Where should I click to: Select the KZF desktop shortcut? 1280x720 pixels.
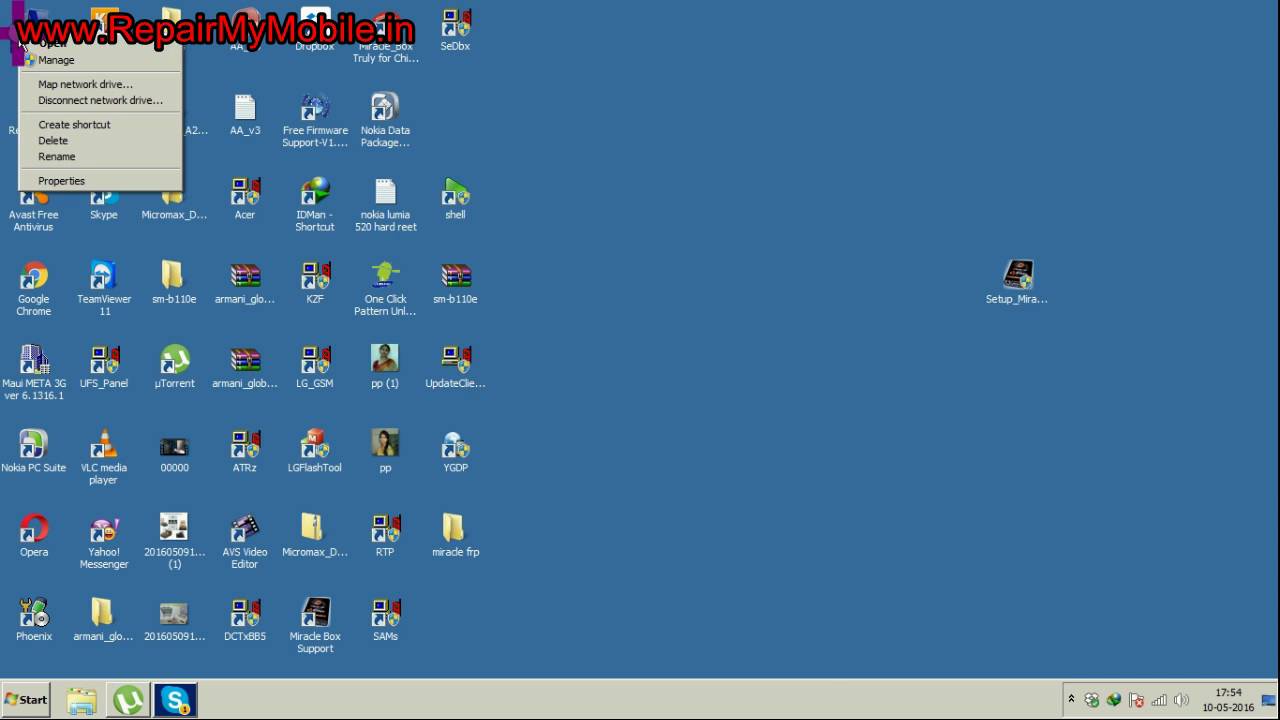[315, 282]
